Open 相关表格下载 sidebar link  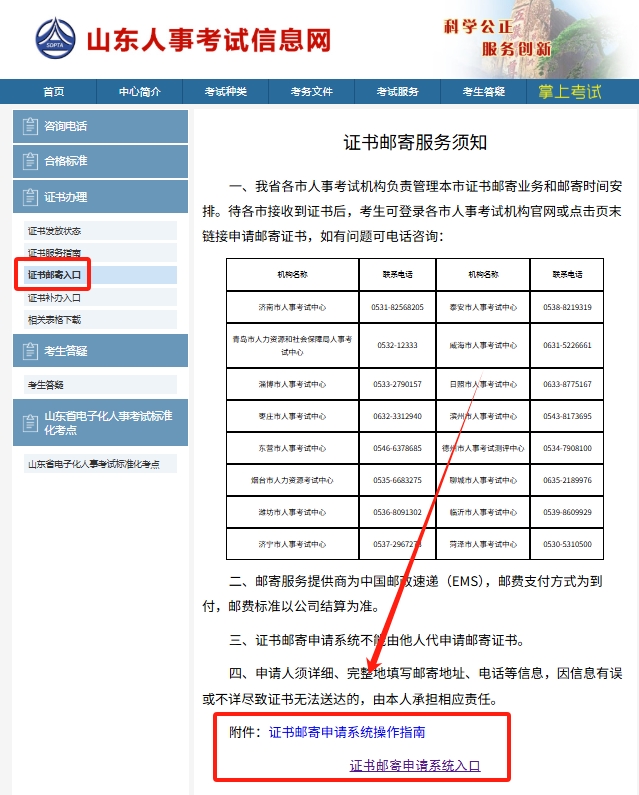[55, 320]
